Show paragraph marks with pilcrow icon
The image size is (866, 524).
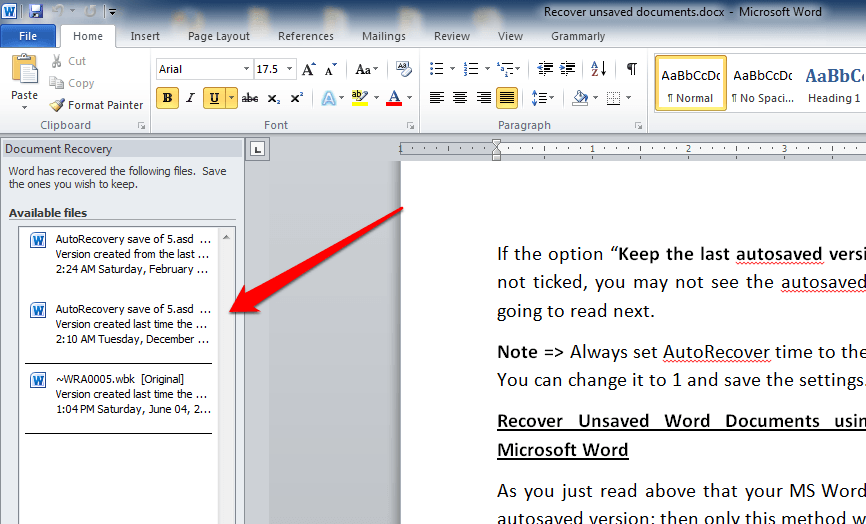[631, 69]
